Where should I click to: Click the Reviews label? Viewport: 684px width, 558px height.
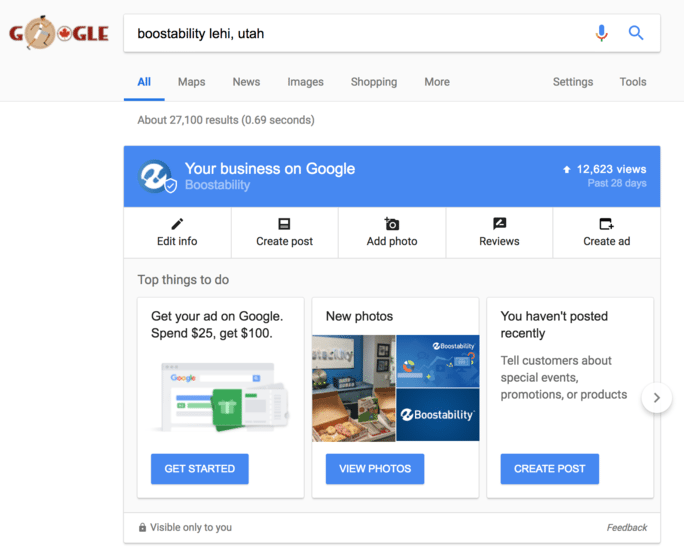click(499, 241)
